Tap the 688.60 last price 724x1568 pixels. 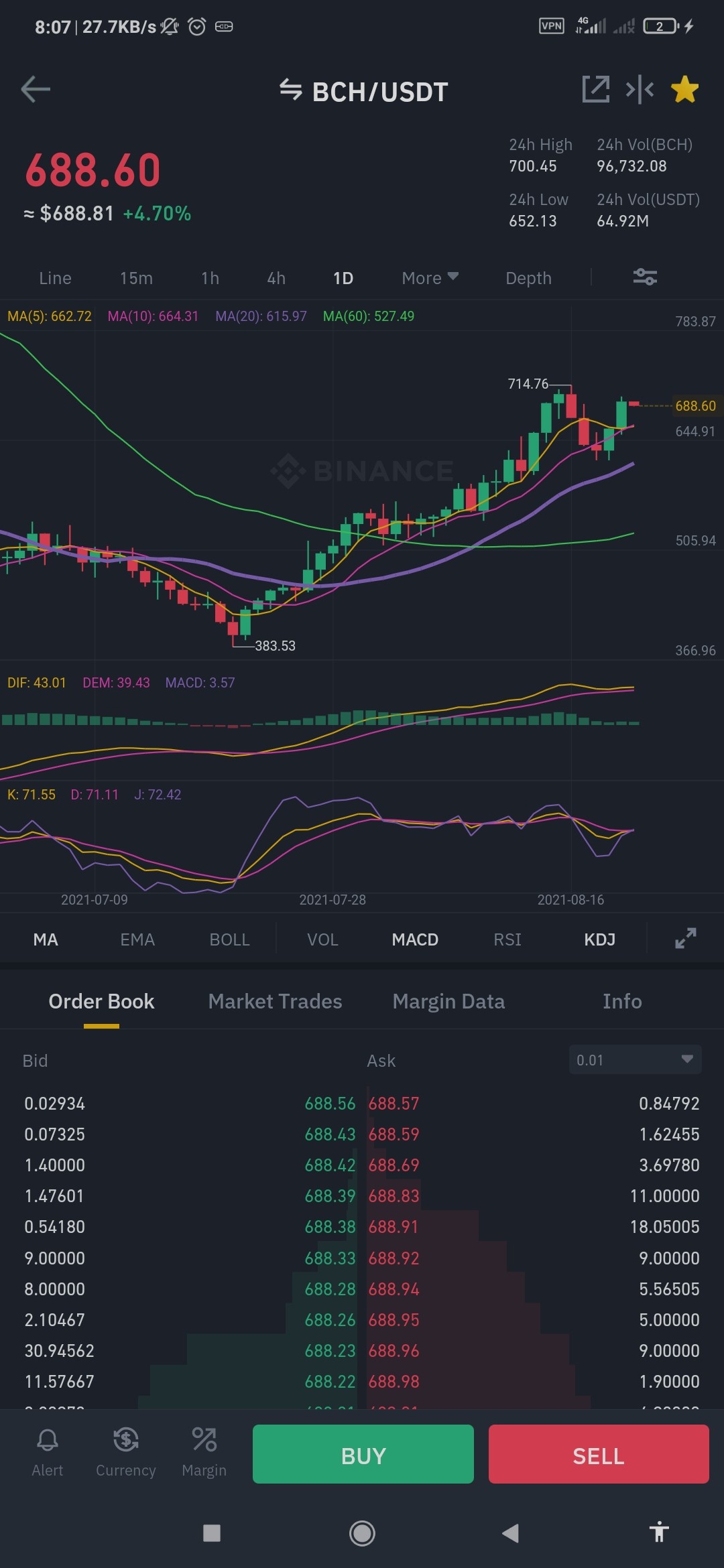coord(93,170)
